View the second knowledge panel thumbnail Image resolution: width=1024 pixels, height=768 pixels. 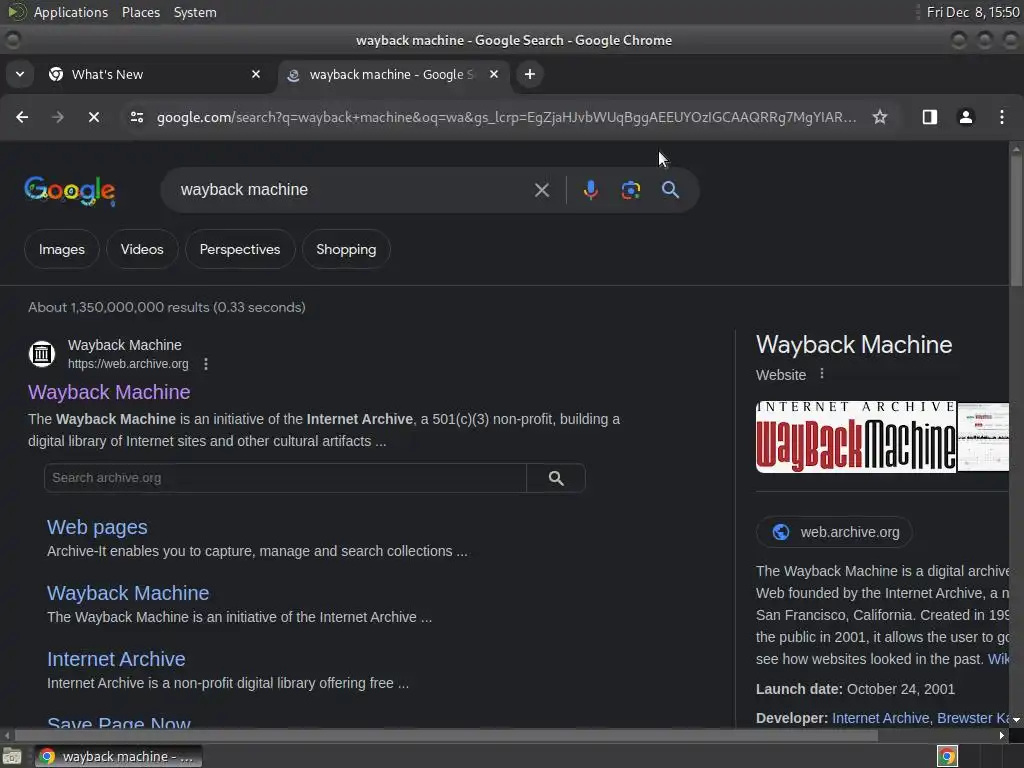[984, 436]
